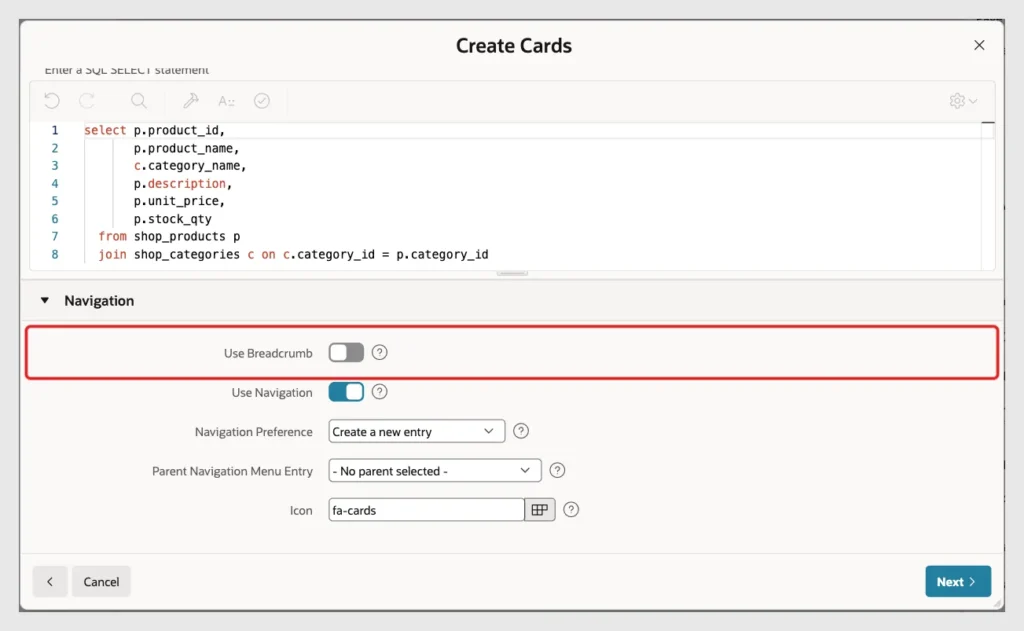Show help for the Icon field

[x=571, y=510]
